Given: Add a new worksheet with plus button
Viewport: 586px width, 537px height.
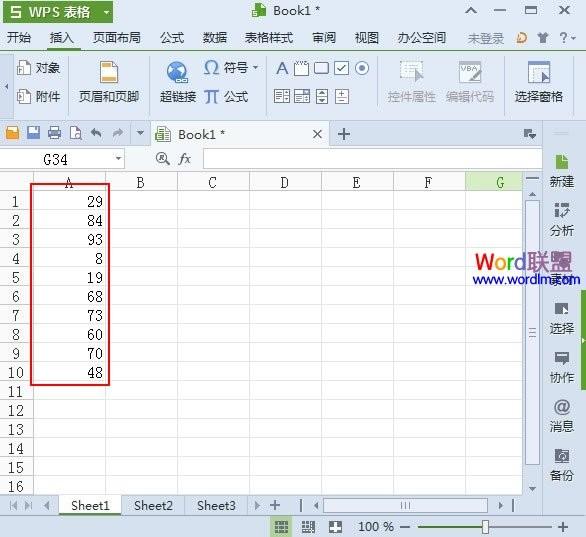Looking at the screenshot, I should (x=275, y=505).
